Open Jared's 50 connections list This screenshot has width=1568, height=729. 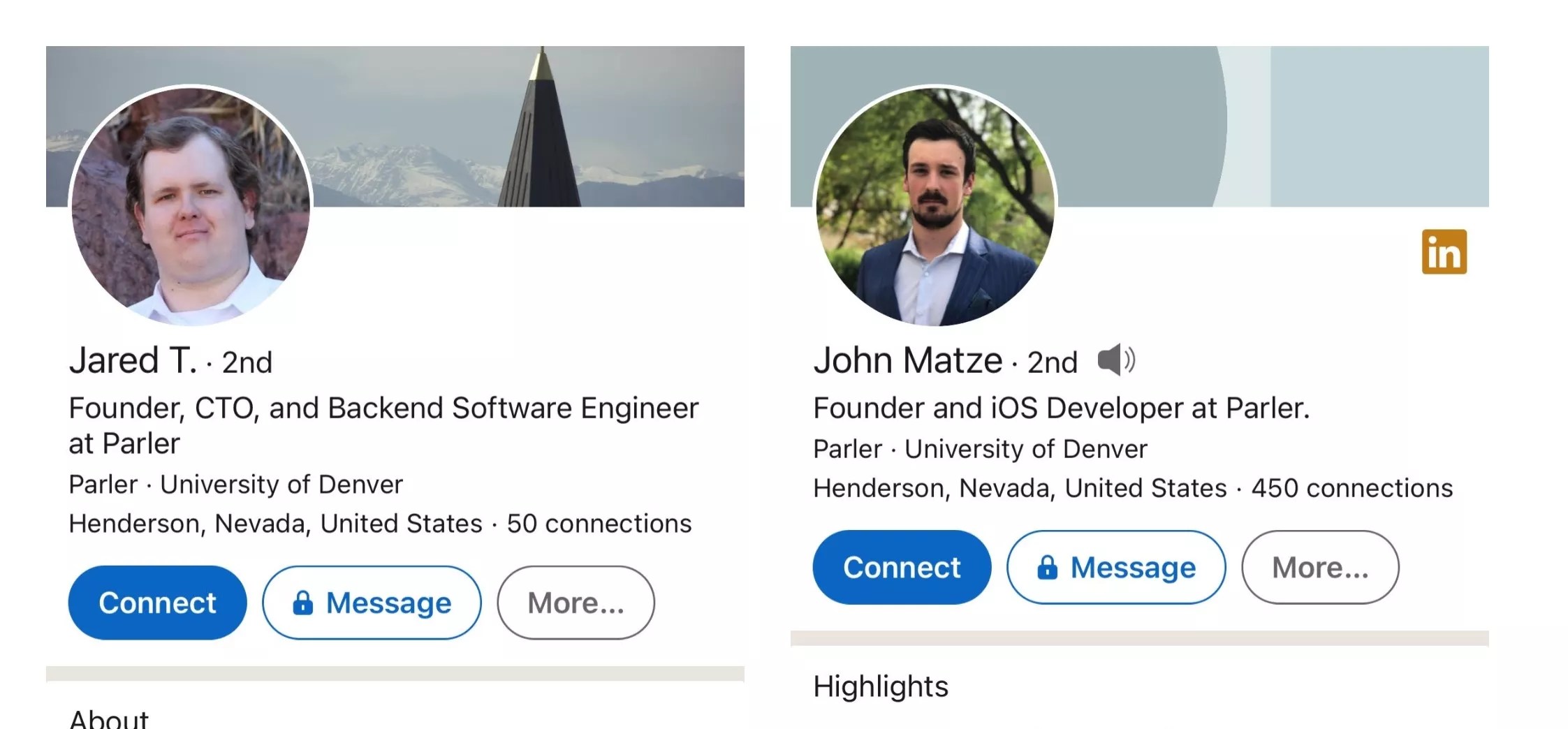point(599,524)
